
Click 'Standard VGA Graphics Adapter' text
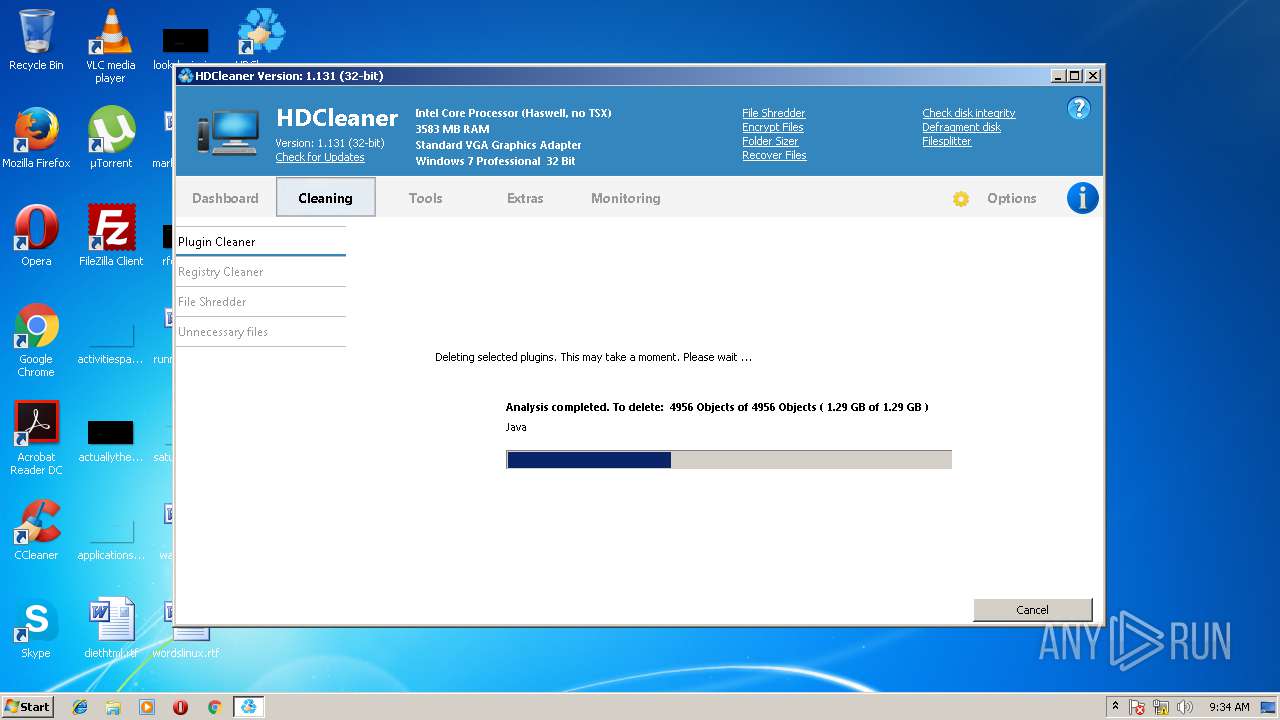(498, 145)
